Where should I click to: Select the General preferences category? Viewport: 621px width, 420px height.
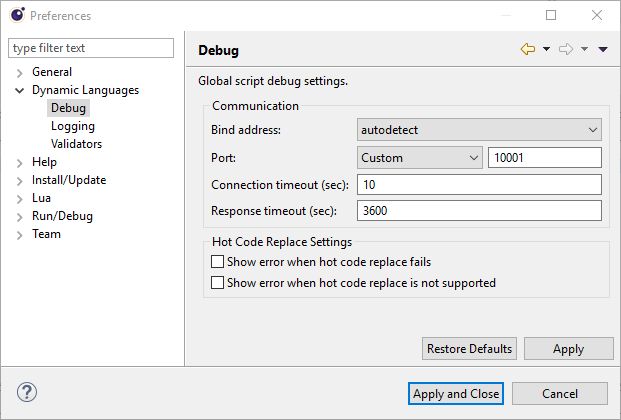(52, 72)
